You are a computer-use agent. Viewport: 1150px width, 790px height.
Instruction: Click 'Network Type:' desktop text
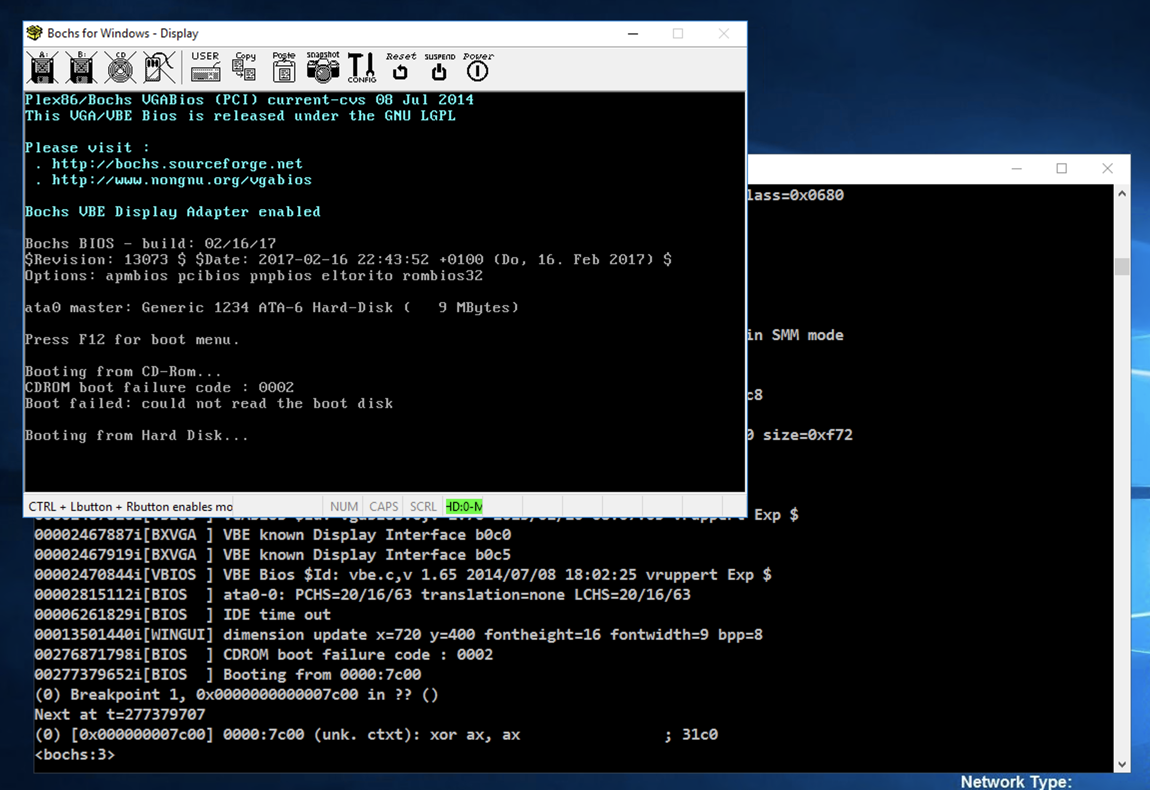click(1016, 781)
